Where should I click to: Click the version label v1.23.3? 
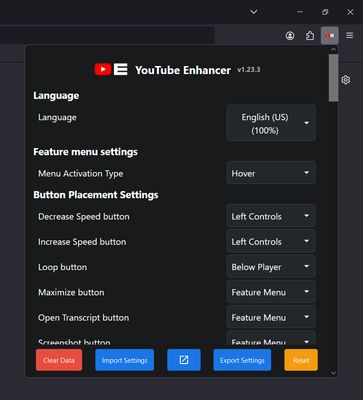coord(249,70)
